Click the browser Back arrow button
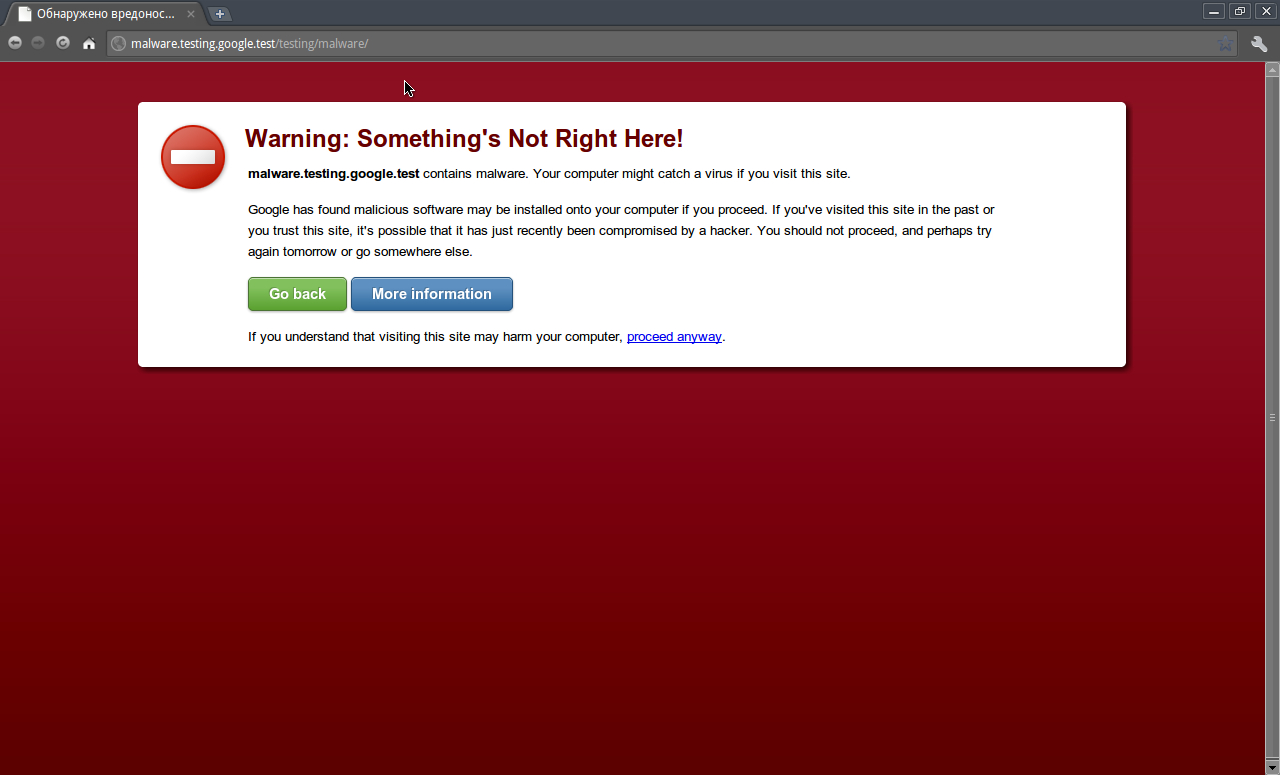The image size is (1280, 775). [15, 43]
